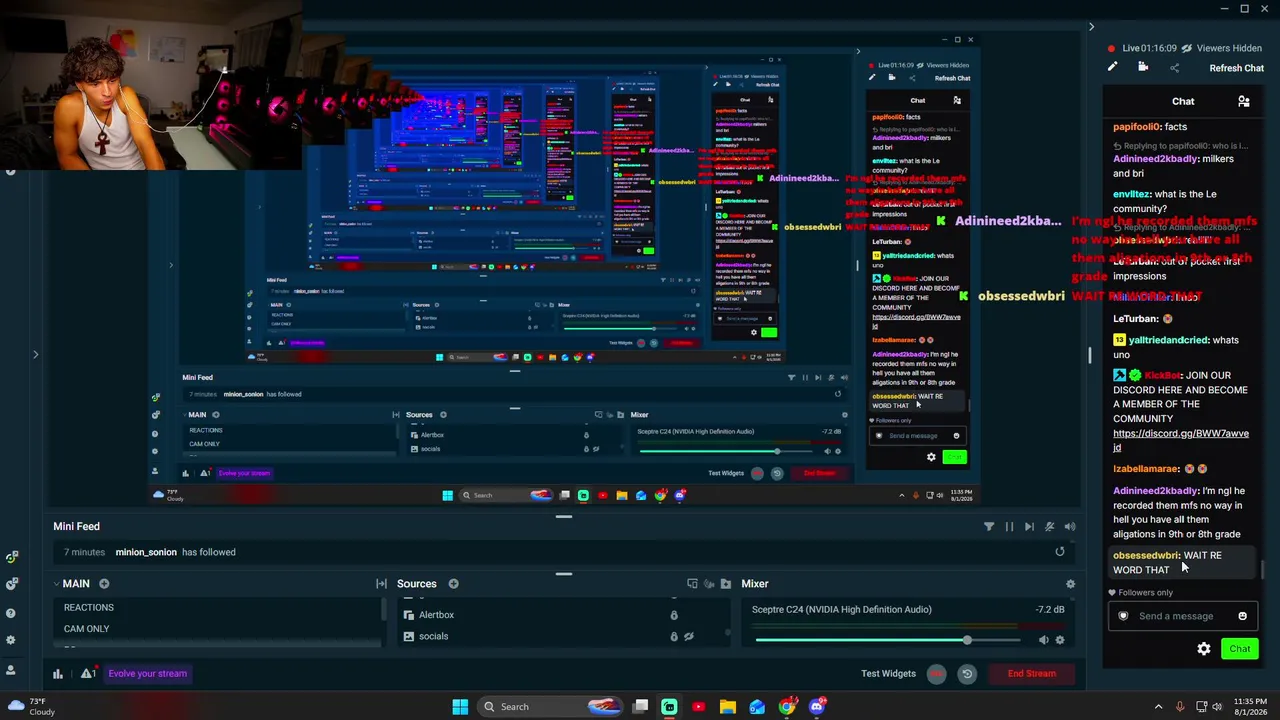This screenshot has height=720, width=1280.
Task: Share the stream with the share icon
Action: coord(1175,68)
